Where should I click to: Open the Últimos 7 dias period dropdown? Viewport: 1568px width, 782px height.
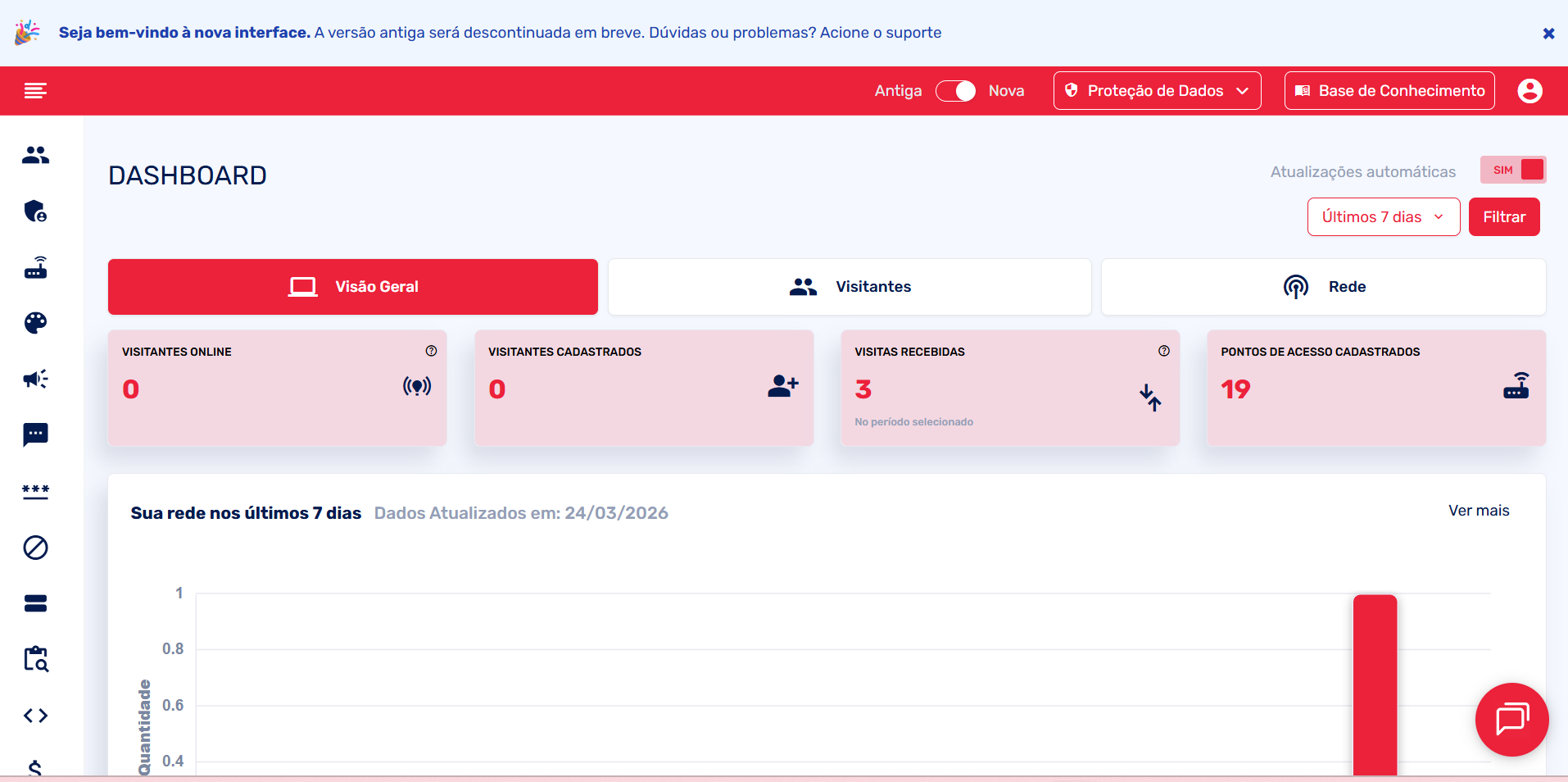pyautogui.click(x=1383, y=217)
